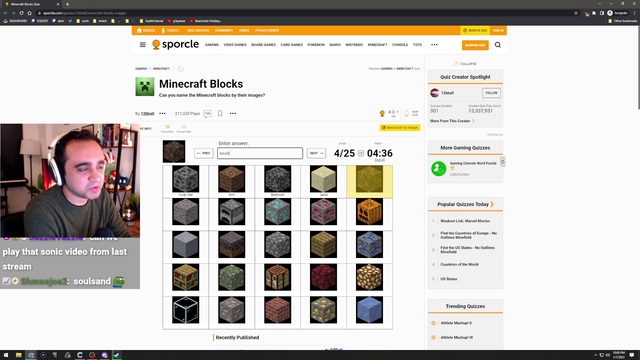Select the jack-o-lantern block image
The width and height of the screenshot is (640, 360).
(369, 211)
